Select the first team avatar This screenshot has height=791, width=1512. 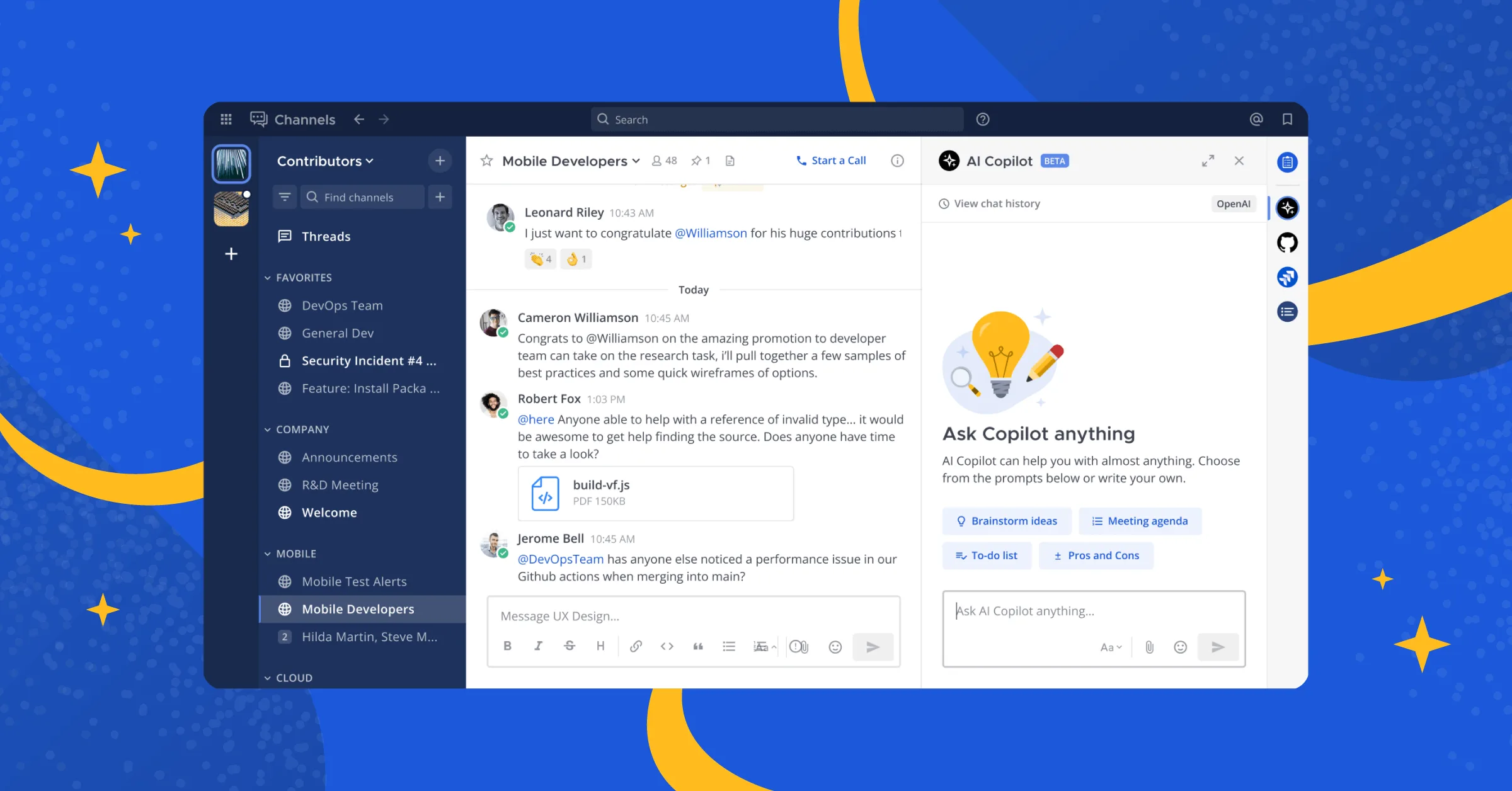click(x=231, y=164)
